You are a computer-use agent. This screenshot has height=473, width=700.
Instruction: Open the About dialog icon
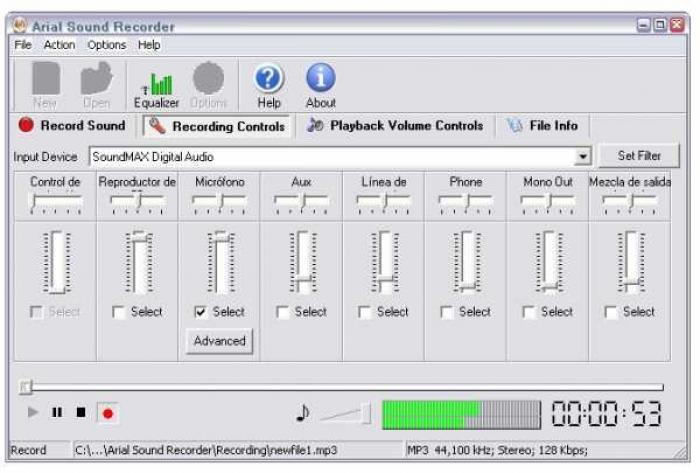pyautogui.click(x=321, y=86)
